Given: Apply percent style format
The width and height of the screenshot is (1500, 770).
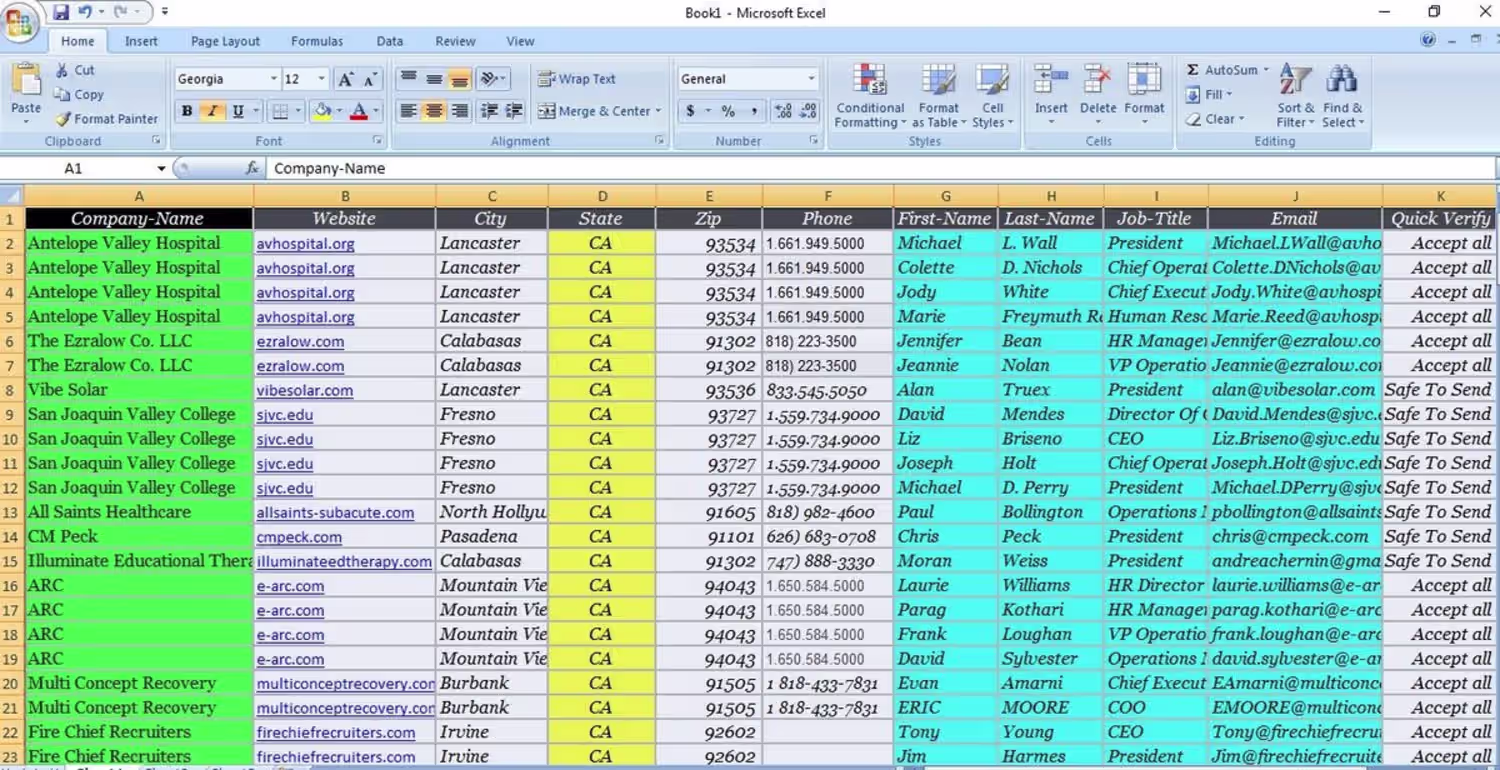Looking at the screenshot, I should click(x=728, y=111).
